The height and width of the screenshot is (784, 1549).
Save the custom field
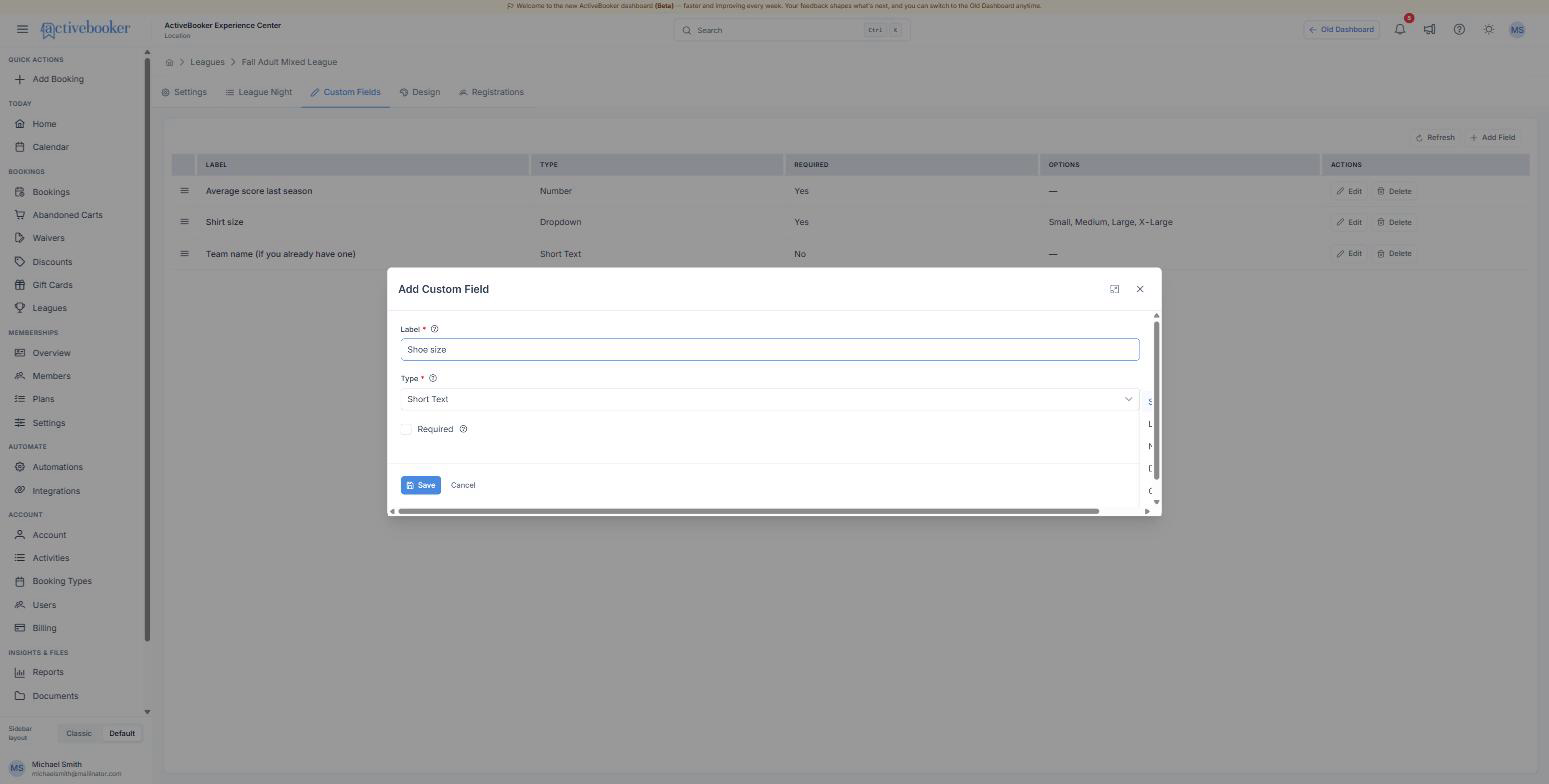(x=421, y=485)
